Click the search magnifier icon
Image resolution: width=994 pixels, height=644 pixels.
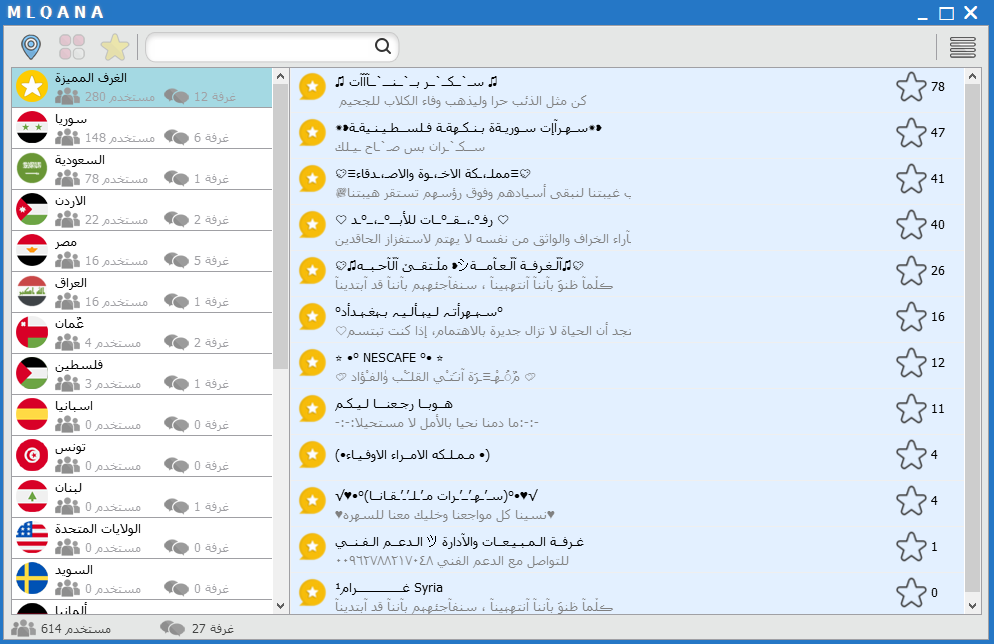(x=383, y=46)
